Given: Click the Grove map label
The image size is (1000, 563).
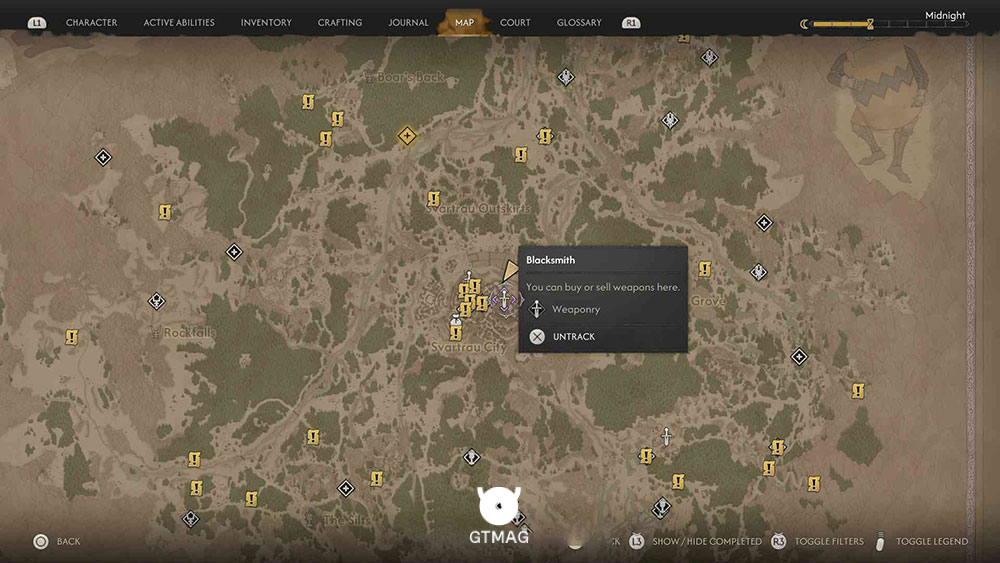Looking at the screenshot, I should click(708, 300).
